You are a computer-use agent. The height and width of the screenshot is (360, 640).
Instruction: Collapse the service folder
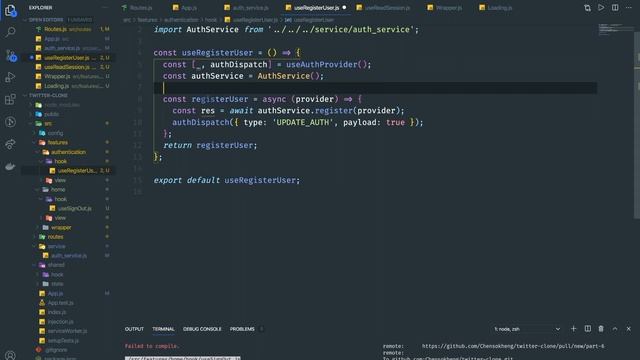[56, 246]
